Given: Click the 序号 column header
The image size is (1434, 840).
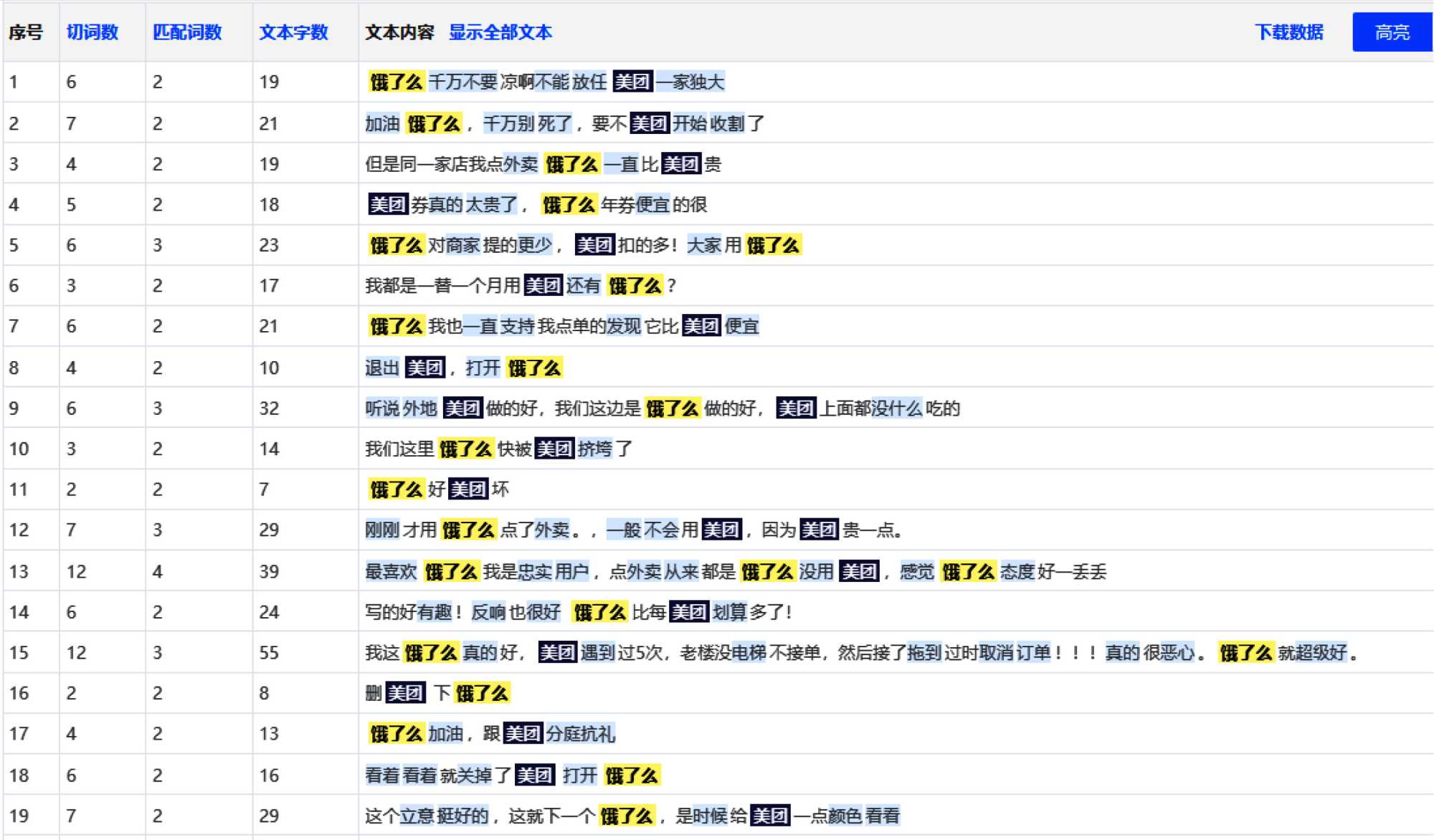Looking at the screenshot, I should (x=26, y=32).
